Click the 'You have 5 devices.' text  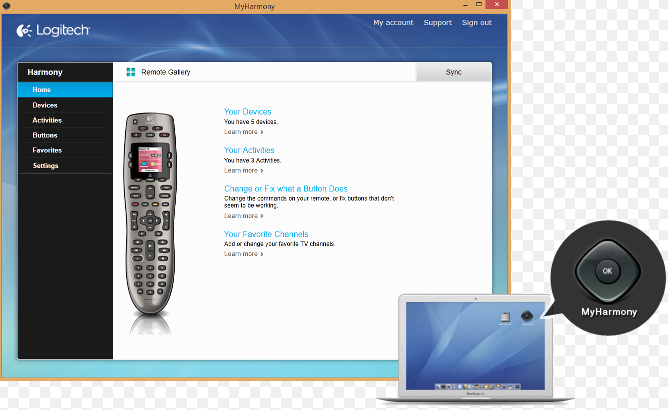click(251, 121)
